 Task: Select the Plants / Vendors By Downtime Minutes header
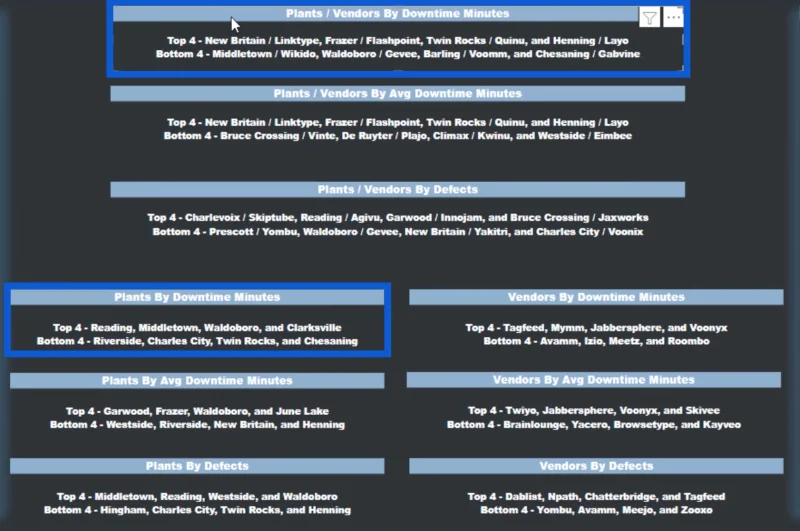coord(375,14)
